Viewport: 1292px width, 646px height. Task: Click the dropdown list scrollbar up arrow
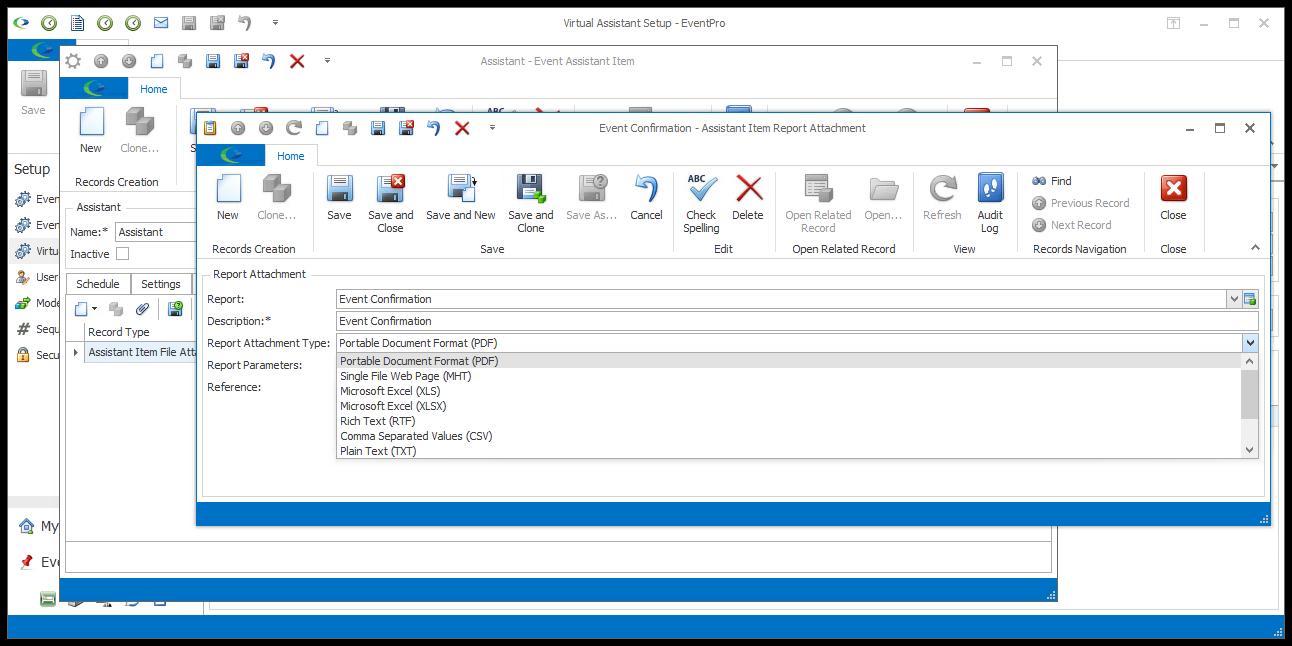(x=1249, y=361)
